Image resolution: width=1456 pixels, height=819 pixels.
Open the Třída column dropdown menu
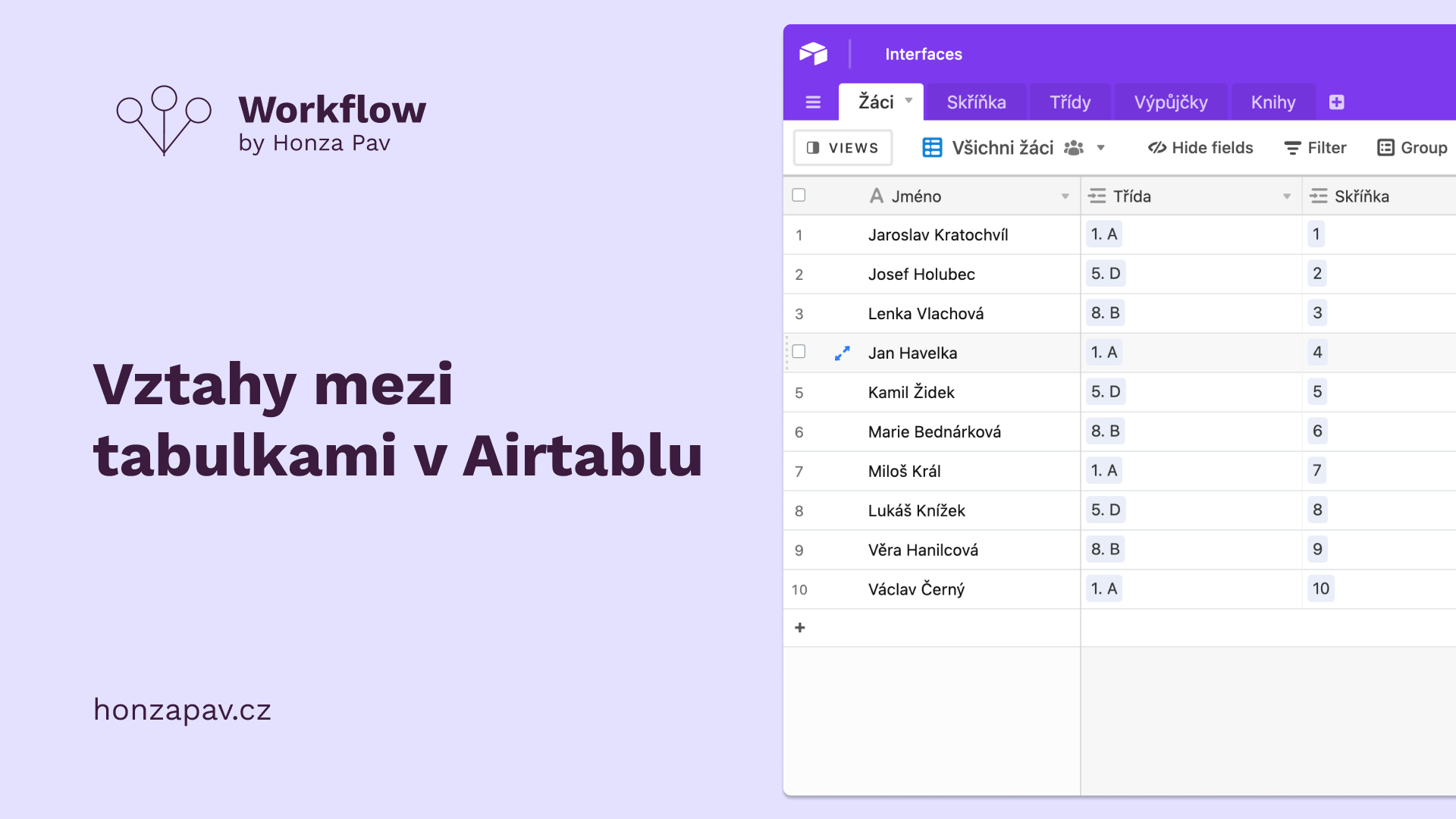[1286, 196]
